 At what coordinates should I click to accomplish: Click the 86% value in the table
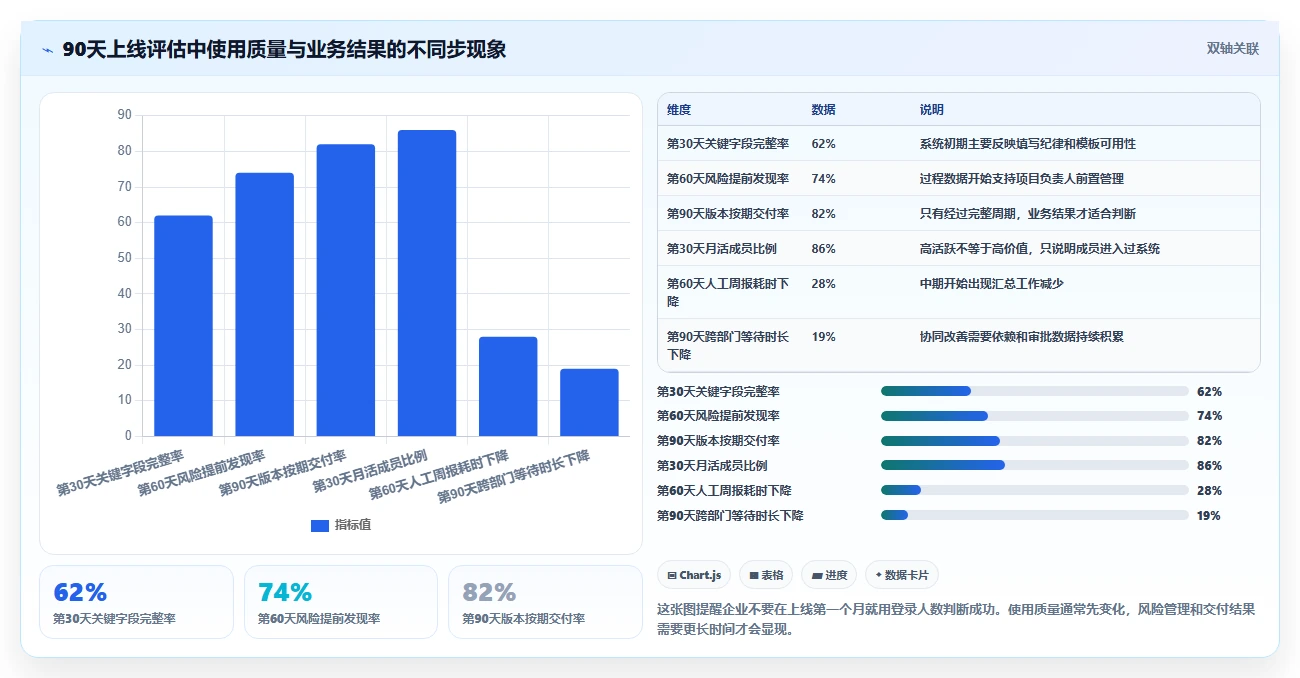point(824,249)
